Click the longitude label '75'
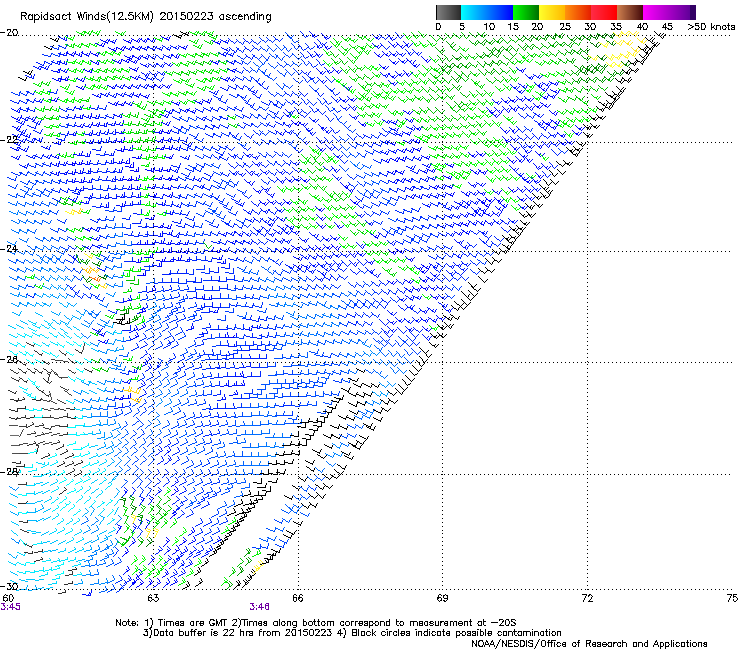740x650 pixels. point(732,598)
